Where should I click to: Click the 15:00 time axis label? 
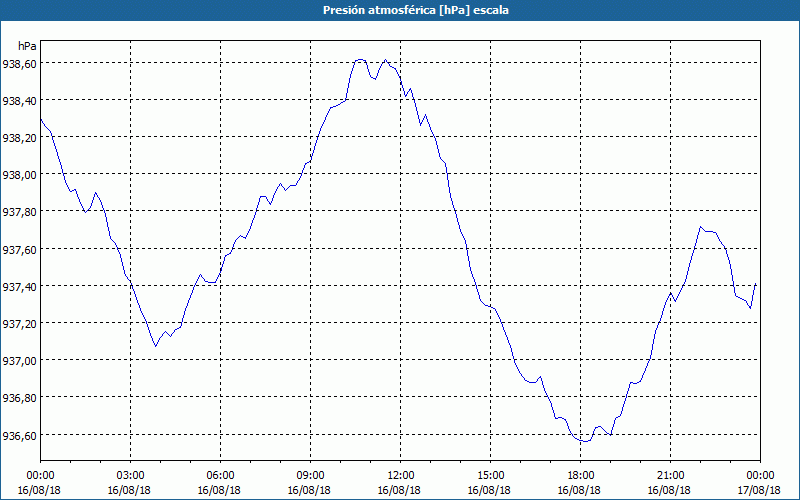coord(490,476)
